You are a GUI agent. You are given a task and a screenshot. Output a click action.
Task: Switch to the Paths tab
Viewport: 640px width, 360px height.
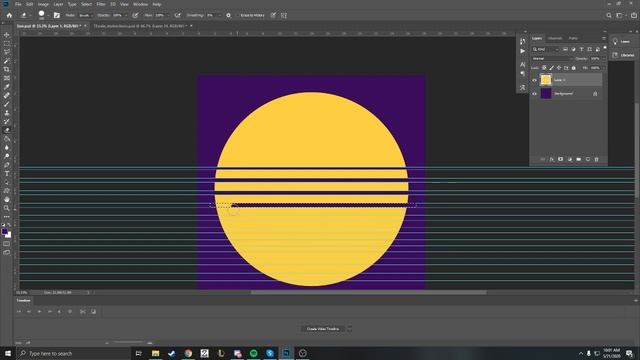tap(573, 38)
